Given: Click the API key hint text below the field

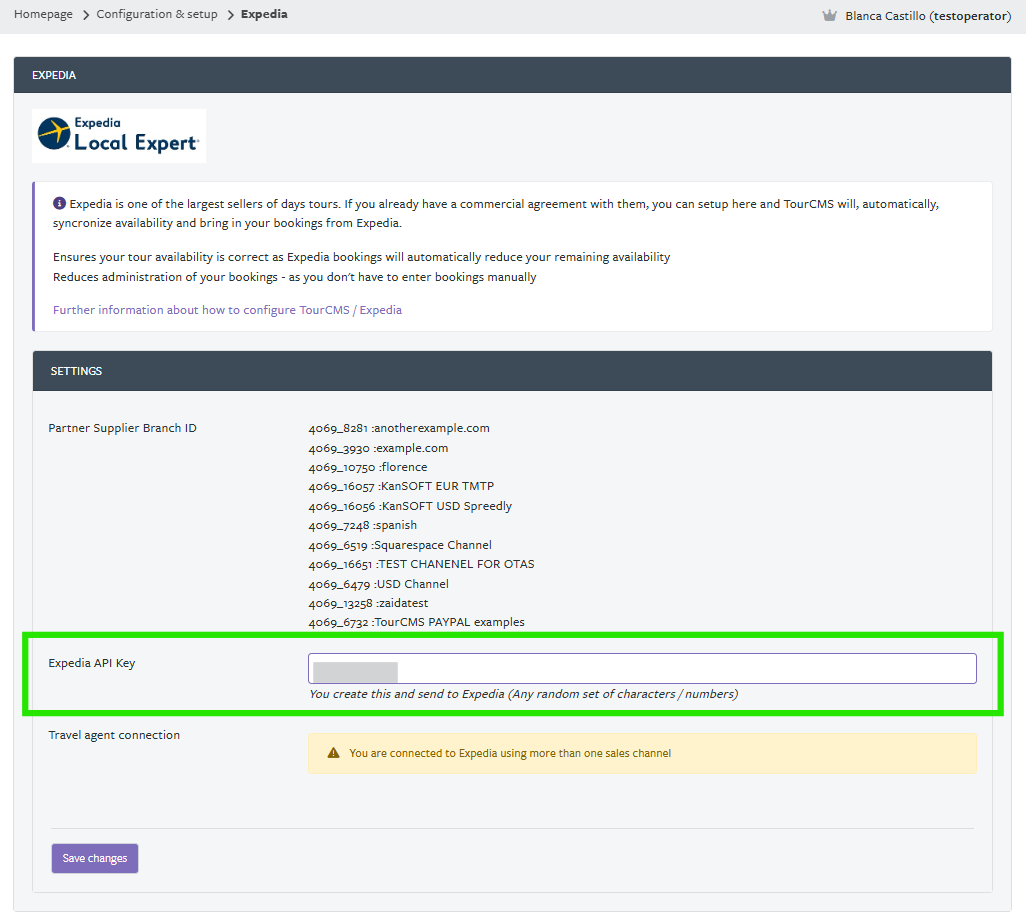Looking at the screenshot, I should click(523, 694).
